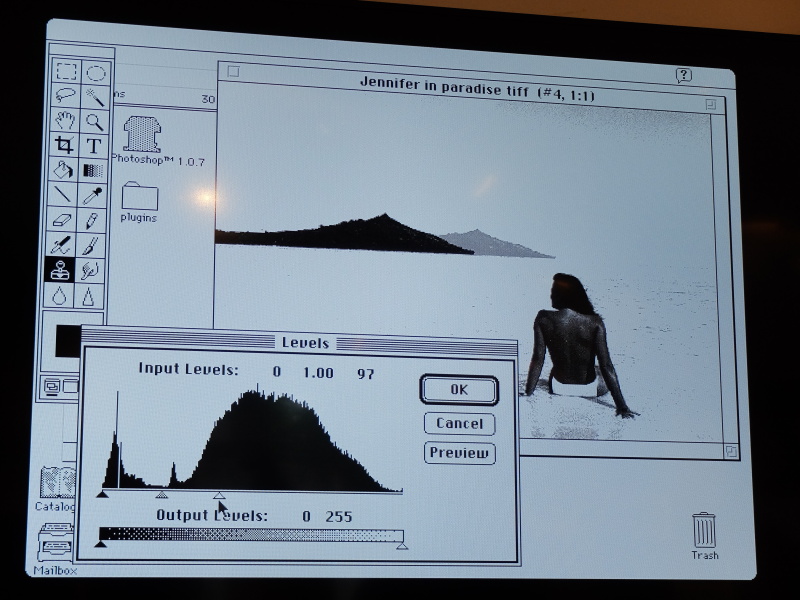Pick the Smudge finger tool
Image resolution: width=800 pixels, height=600 pixels.
tap(90, 270)
